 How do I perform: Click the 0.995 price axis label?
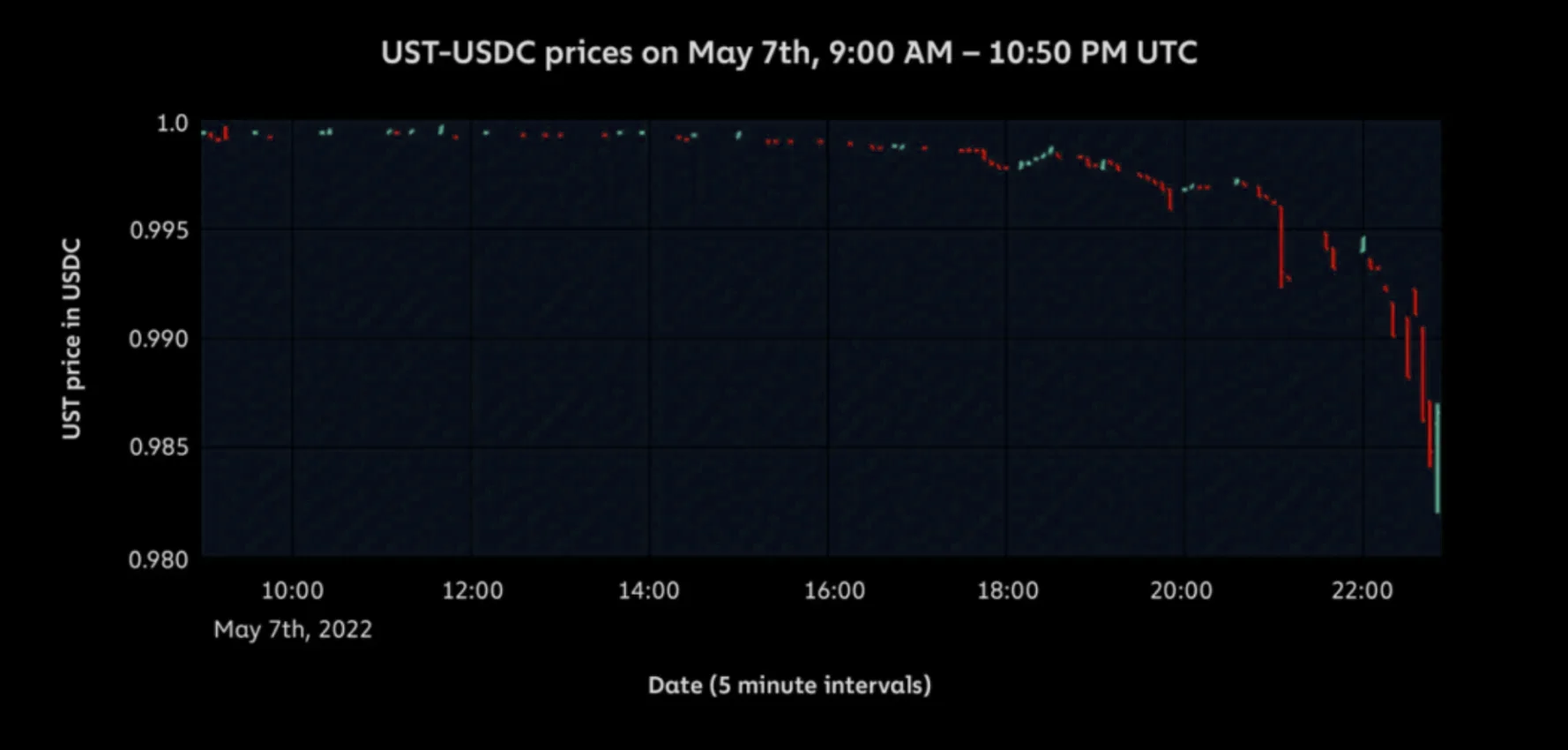coord(159,231)
